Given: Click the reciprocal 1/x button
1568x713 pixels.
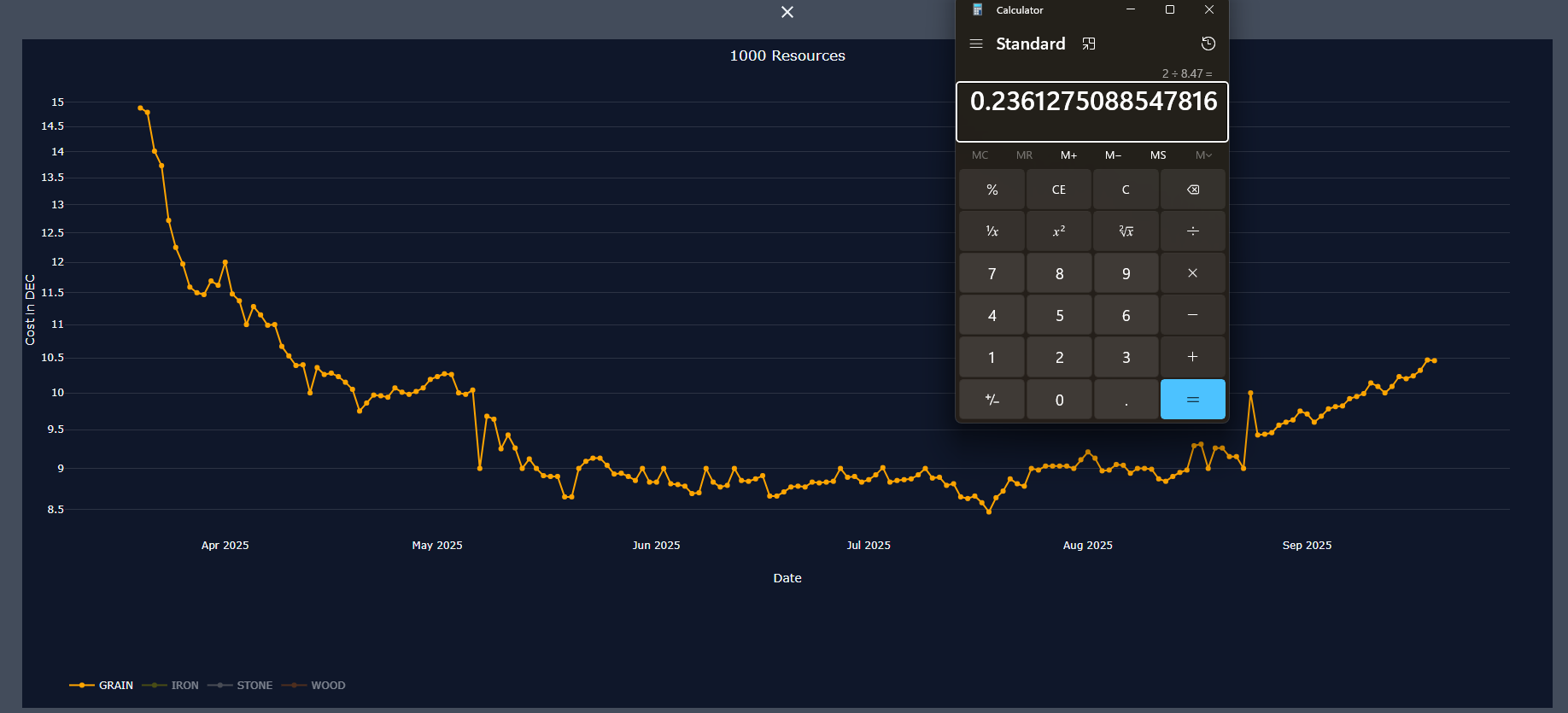Looking at the screenshot, I should [992, 231].
